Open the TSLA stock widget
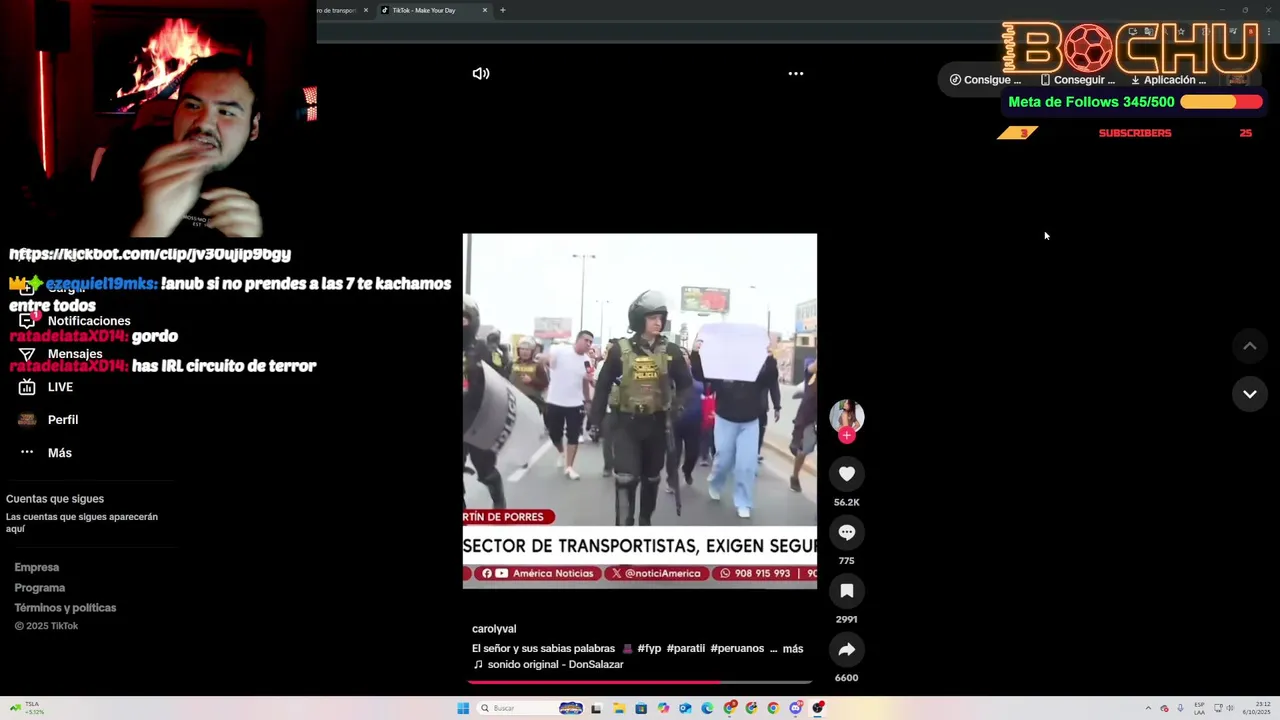Image resolution: width=1280 pixels, height=720 pixels. [x=26, y=708]
